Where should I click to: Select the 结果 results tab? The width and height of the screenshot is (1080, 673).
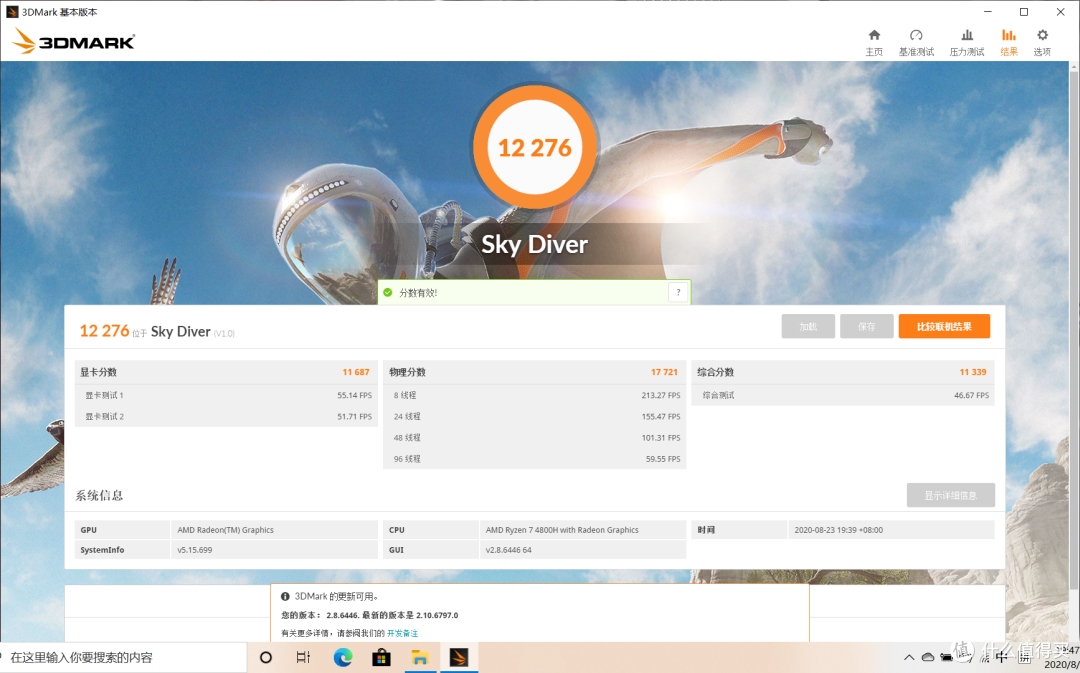1009,43
